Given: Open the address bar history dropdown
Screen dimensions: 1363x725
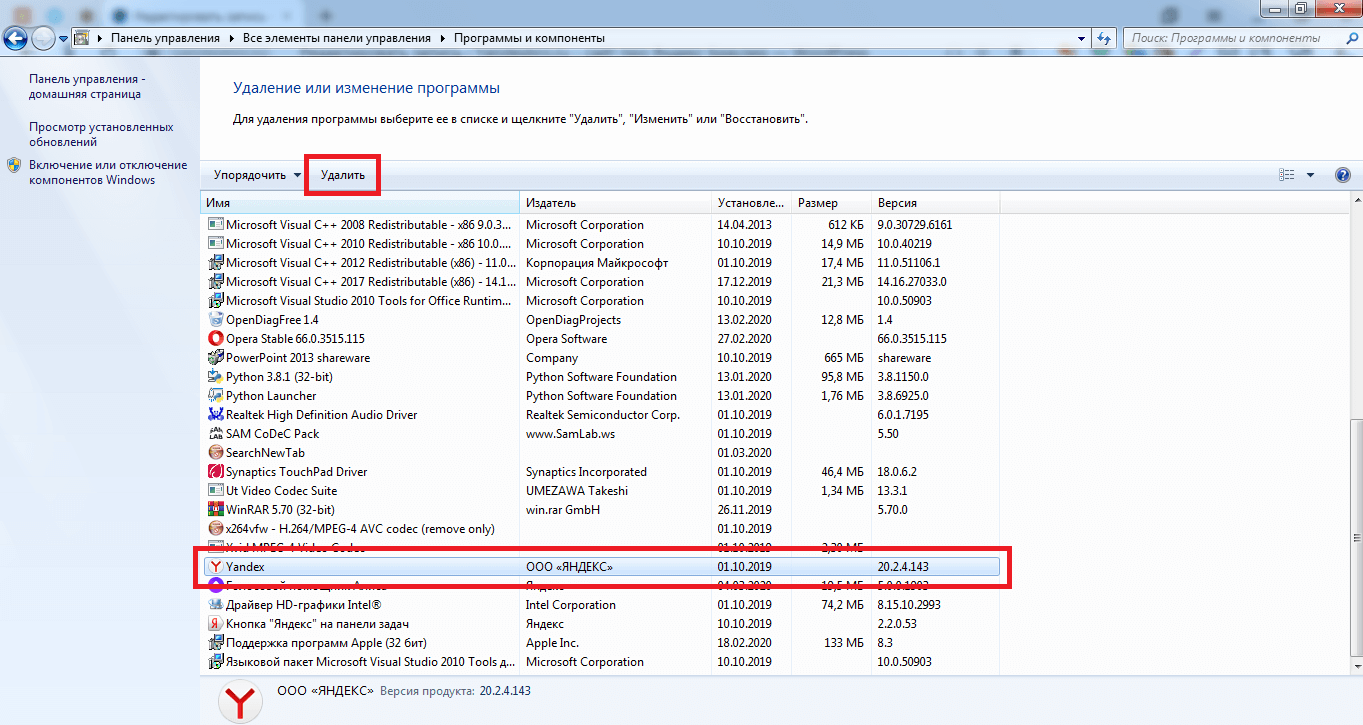Looking at the screenshot, I should (1082, 38).
